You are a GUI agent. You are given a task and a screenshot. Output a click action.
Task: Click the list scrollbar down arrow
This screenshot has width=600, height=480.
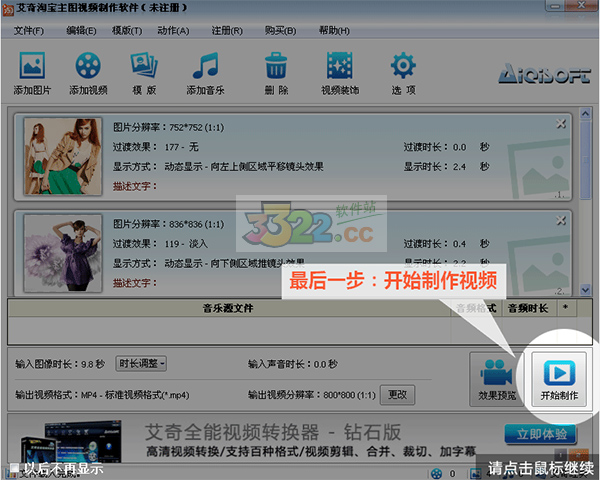[x=585, y=290]
